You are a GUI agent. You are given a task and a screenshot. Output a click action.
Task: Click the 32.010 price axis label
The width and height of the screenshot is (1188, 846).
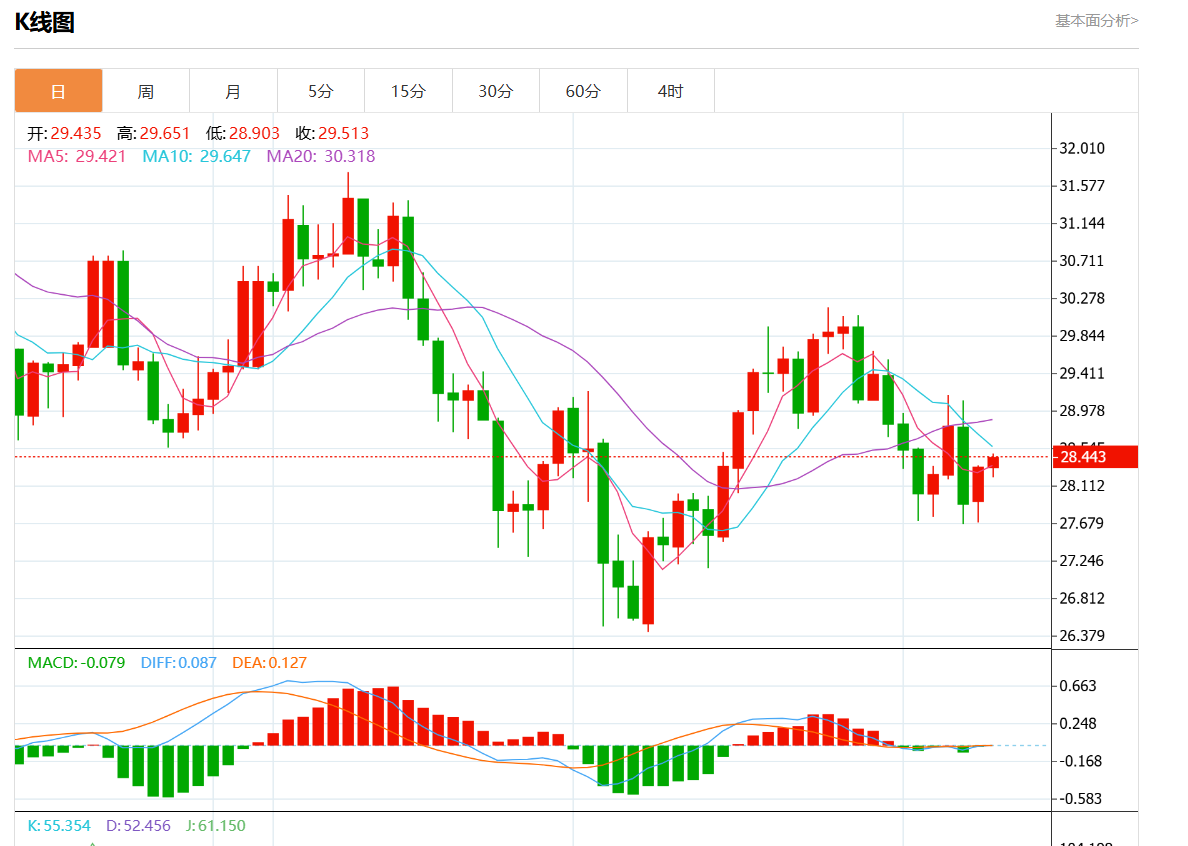(x=1082, y=148)
